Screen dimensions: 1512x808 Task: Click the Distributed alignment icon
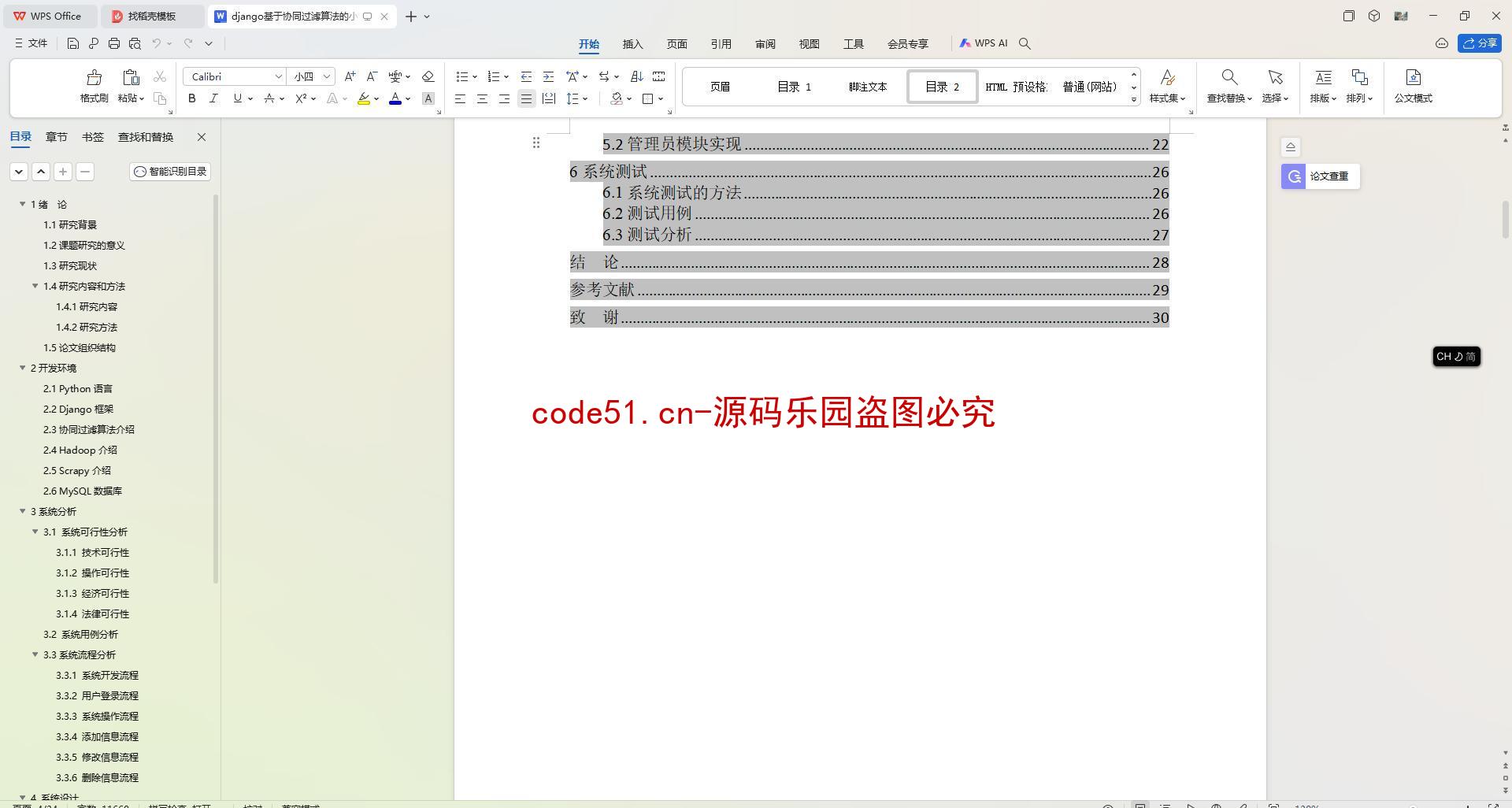[x=549, y=98]
